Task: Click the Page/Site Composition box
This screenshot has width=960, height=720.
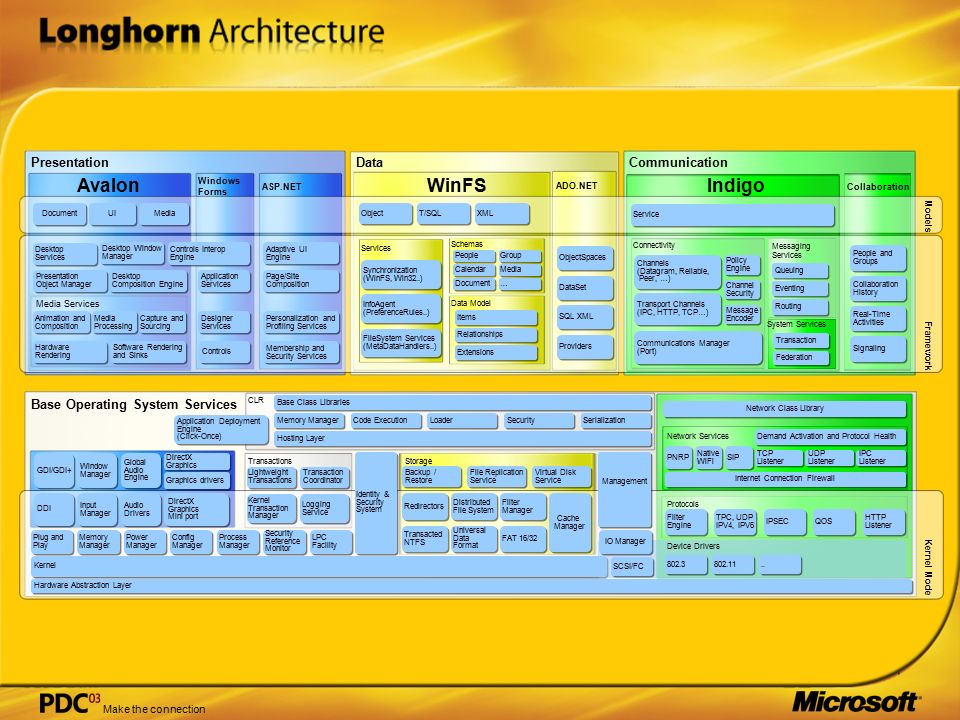Action: coord(301,281)
